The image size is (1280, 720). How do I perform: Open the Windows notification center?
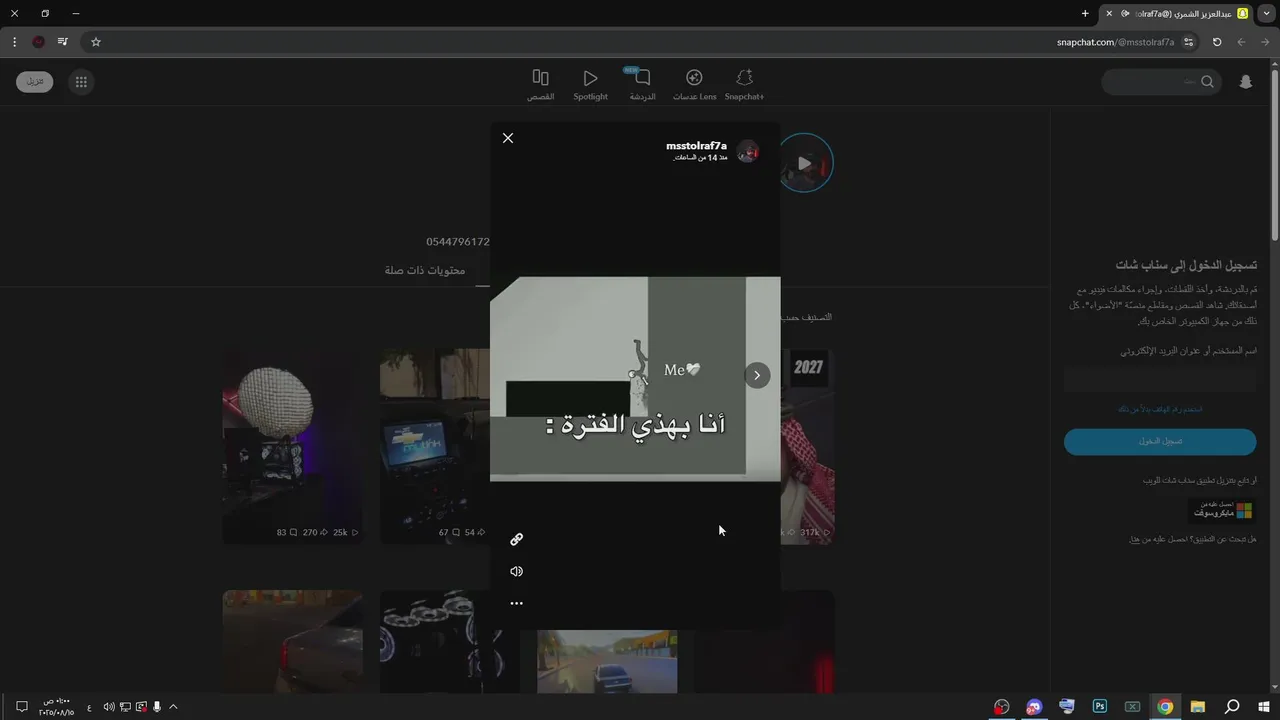point(21,707)
